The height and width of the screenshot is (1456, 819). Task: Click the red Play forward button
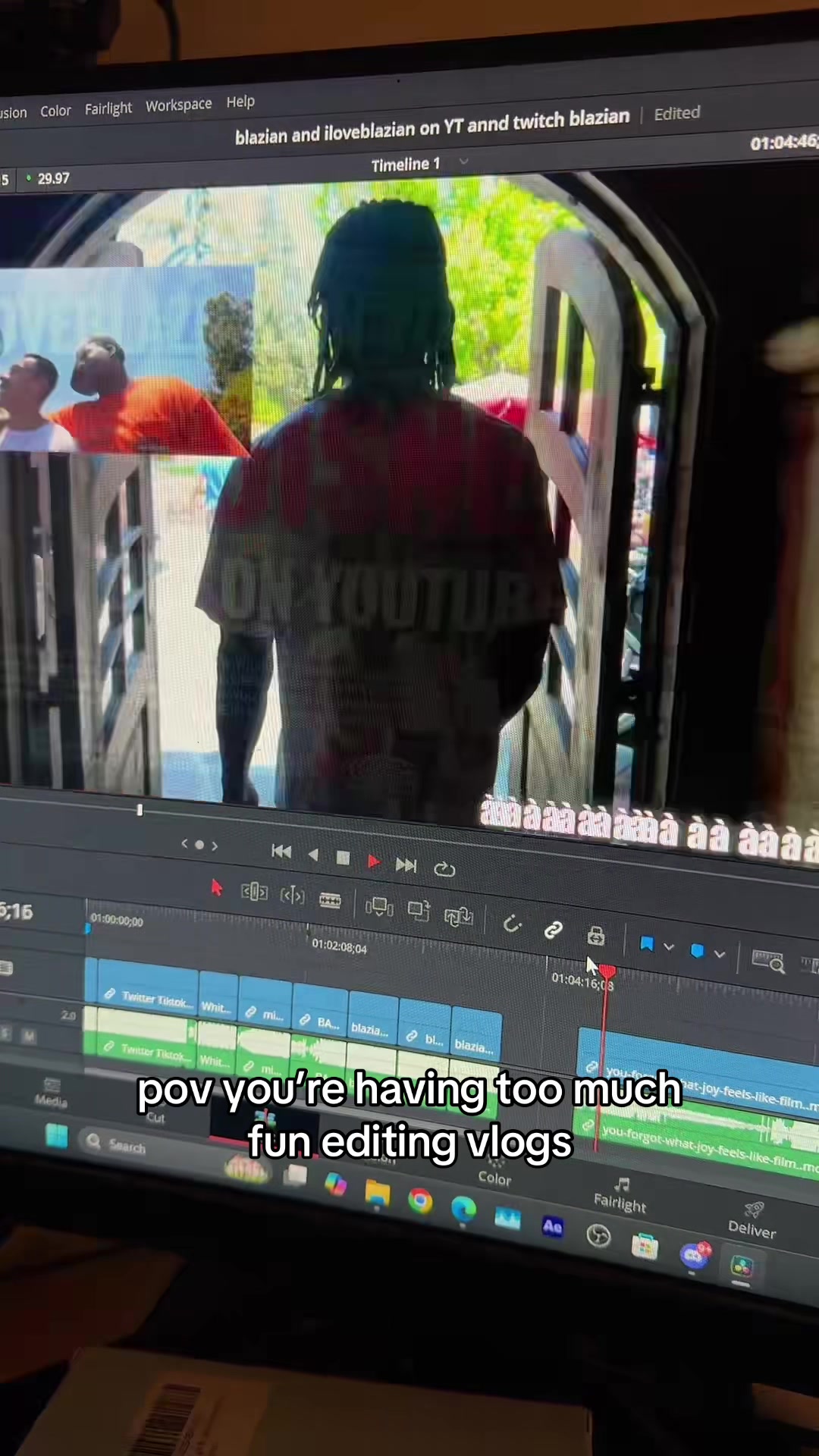click(x=373, y=861)
